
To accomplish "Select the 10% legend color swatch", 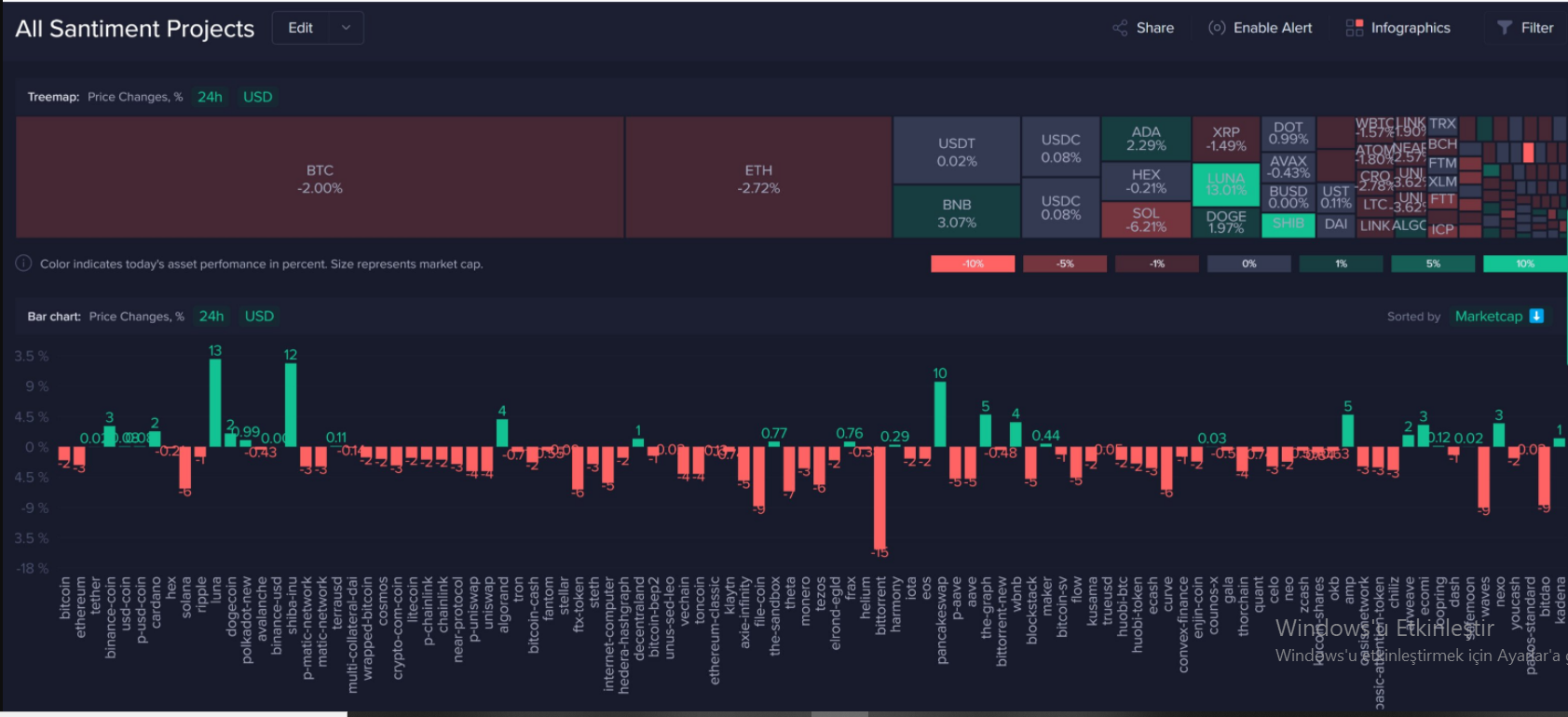I will coord(1525,264).
